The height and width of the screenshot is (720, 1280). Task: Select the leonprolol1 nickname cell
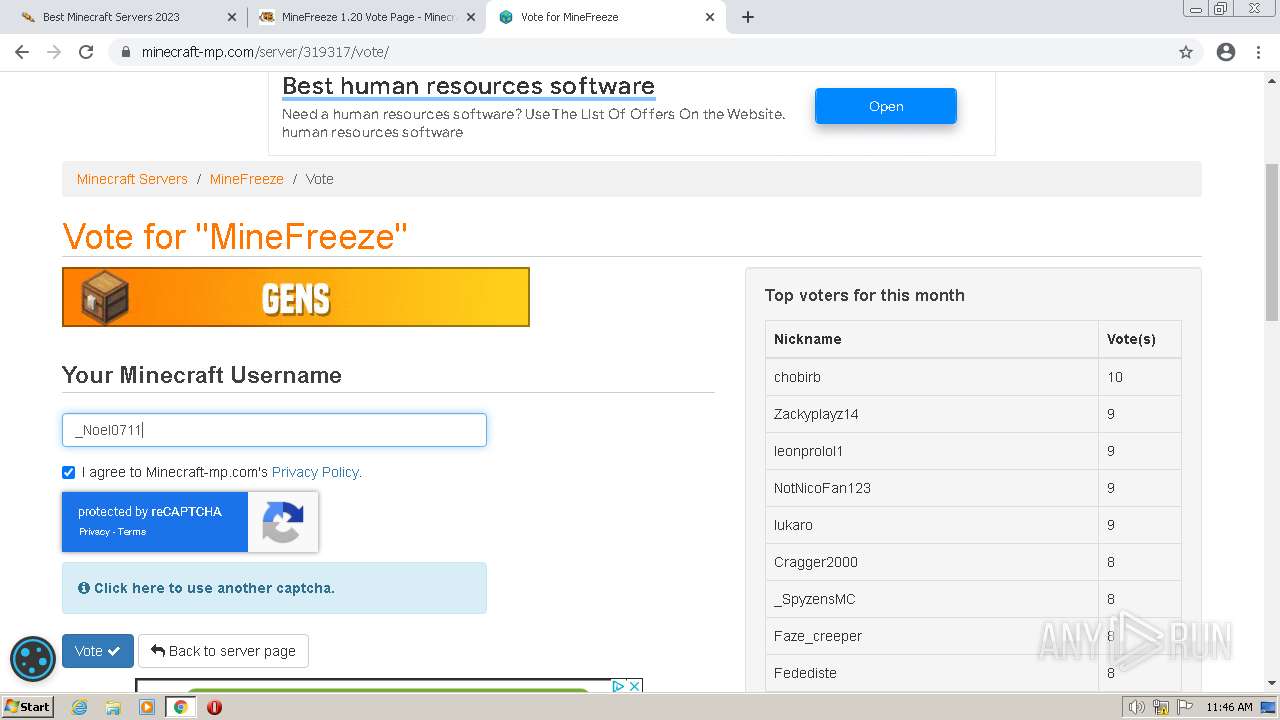pyautogui.click(x=932, y=451)
